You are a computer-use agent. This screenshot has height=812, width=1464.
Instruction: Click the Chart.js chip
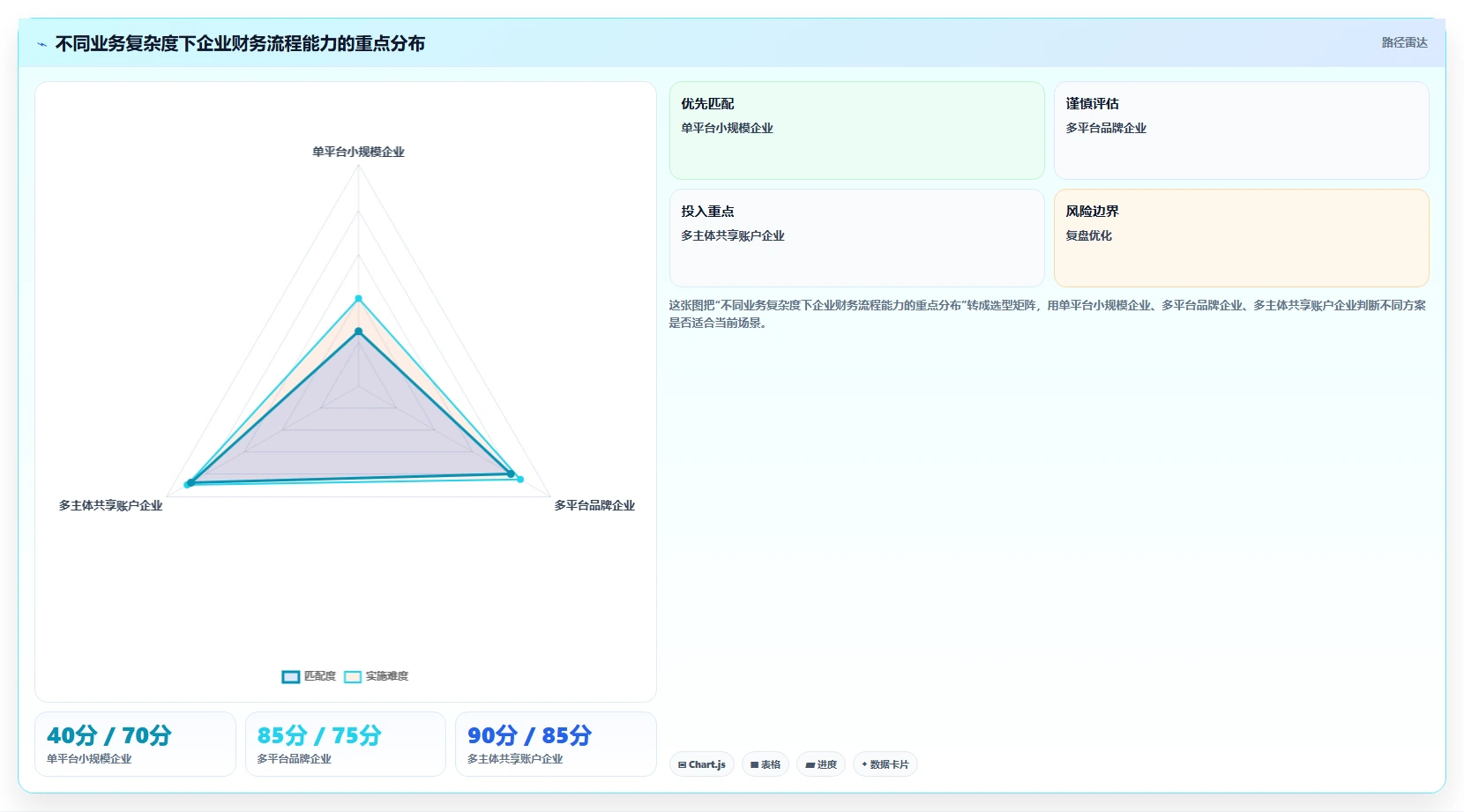coord(702,764)
